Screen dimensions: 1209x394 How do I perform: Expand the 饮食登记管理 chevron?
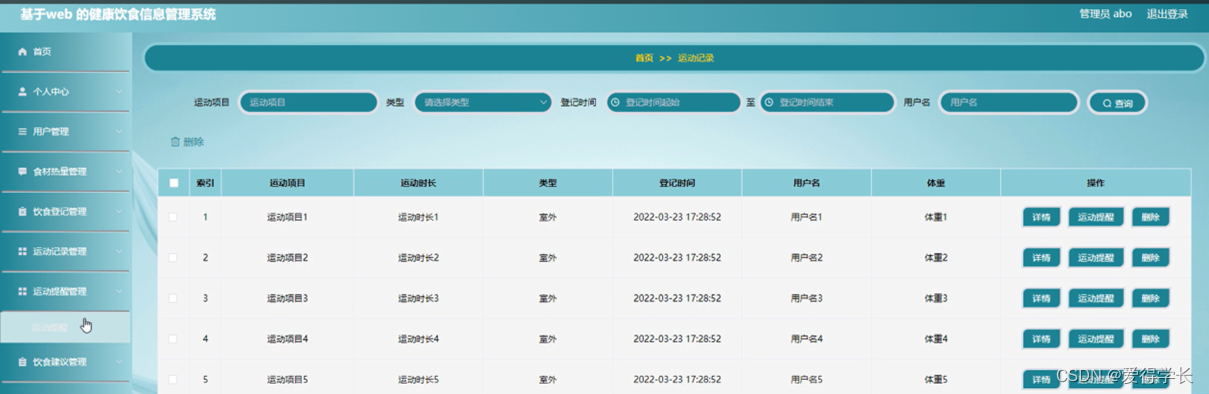(x=119, y=211)
